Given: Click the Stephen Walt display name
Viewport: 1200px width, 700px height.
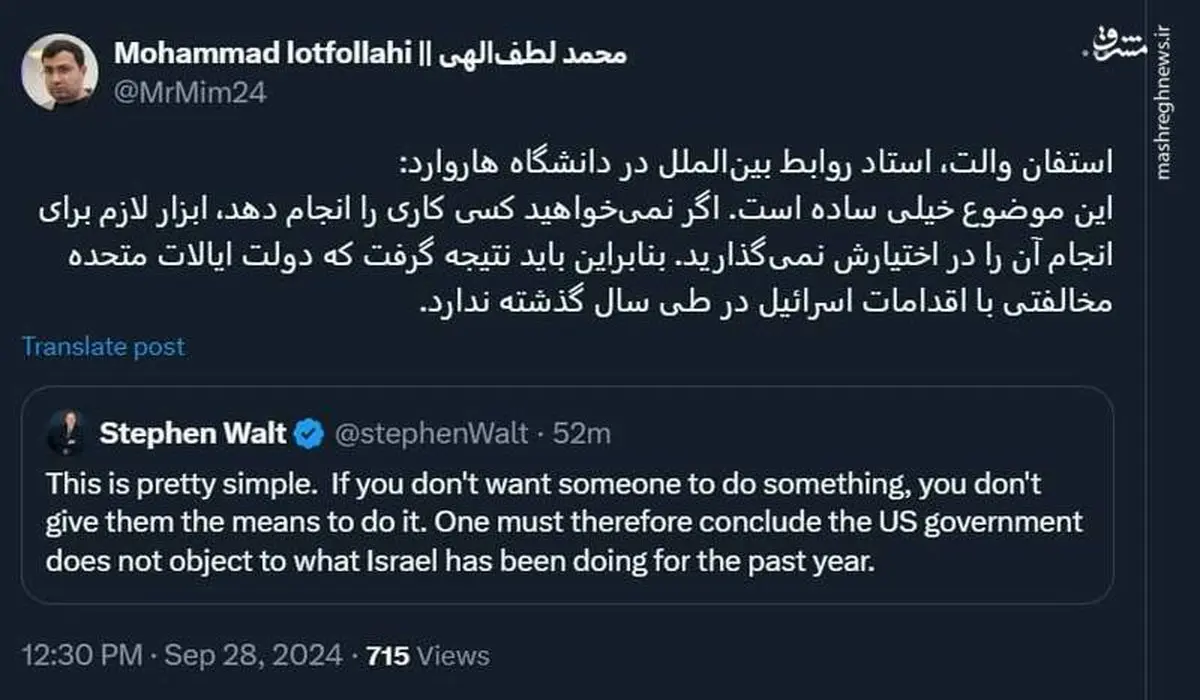Looking at the screenshot, I should pos(193,434).
